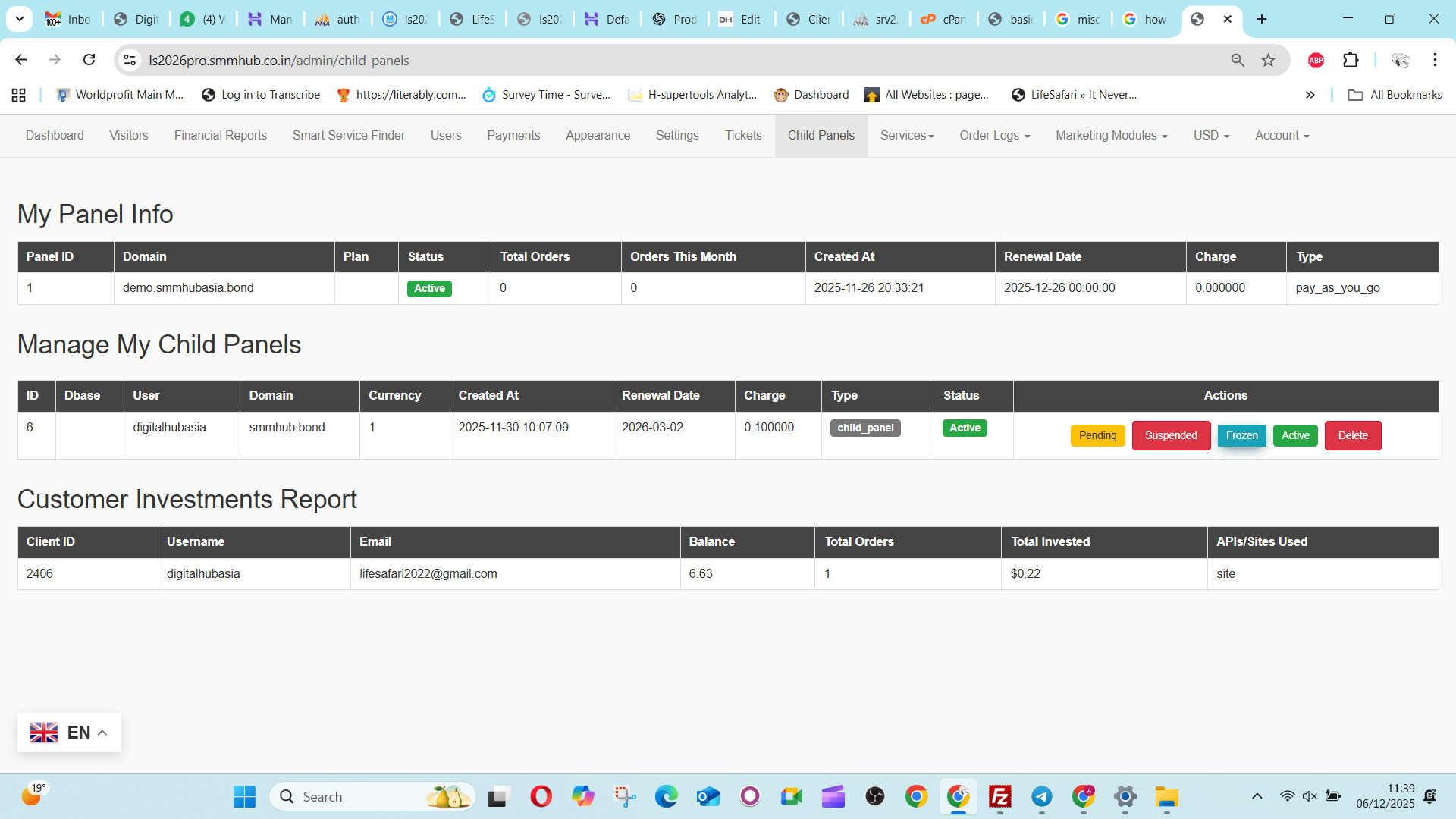This screenshot has height=819, width=1456.
Task: Open the Financial Reports tab
Action: [220, 136]
